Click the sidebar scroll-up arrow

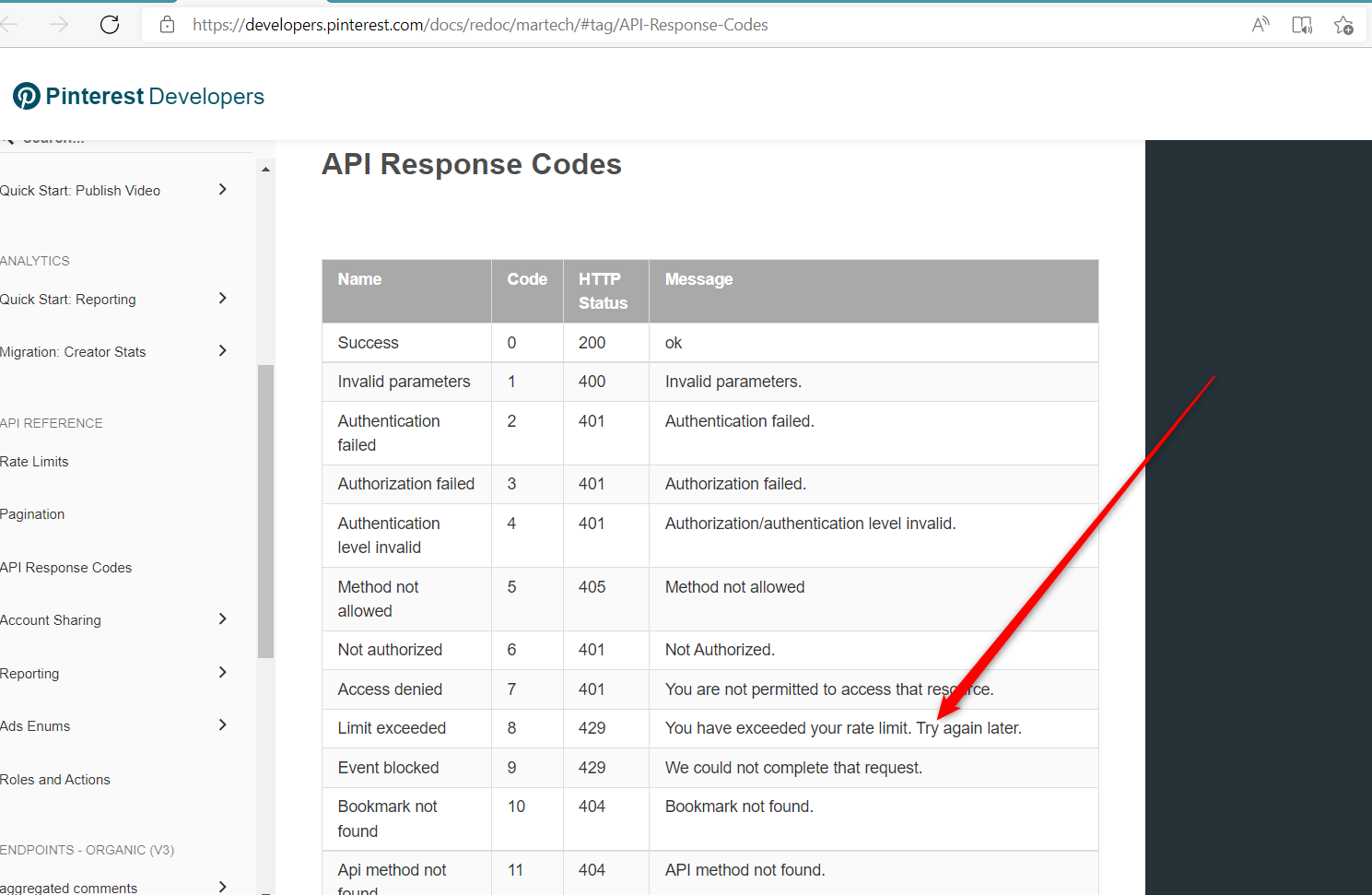(x=265, y=170)
